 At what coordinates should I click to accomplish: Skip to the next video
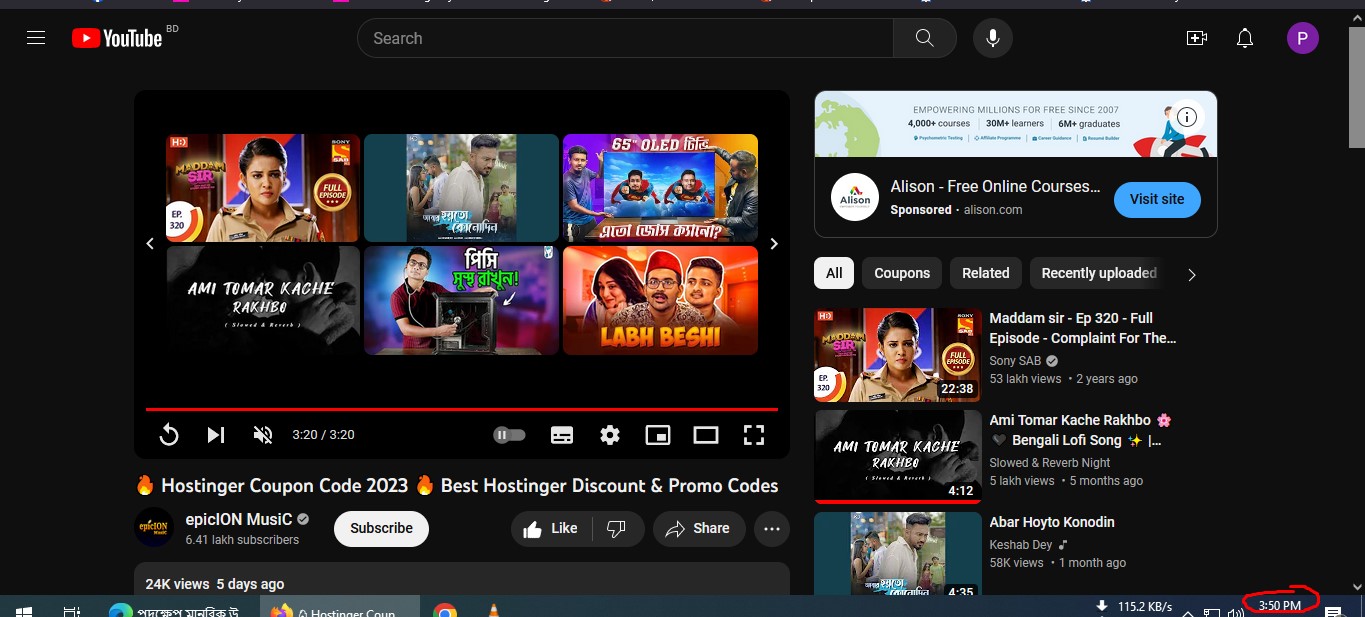click(215, 435)
